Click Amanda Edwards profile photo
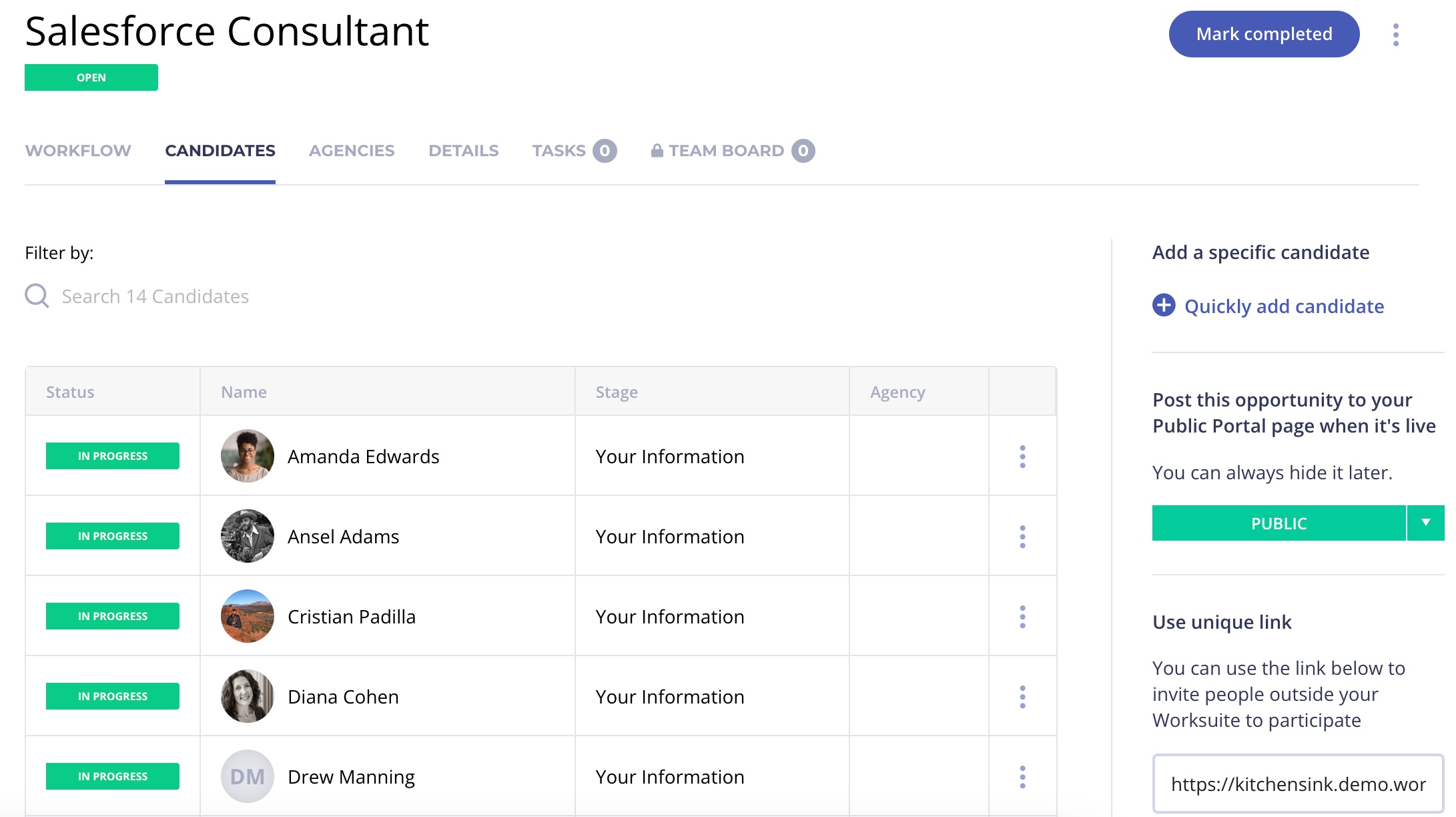Image resolution: width=1456 pixels, height=817 pixels. click(248, 456)
